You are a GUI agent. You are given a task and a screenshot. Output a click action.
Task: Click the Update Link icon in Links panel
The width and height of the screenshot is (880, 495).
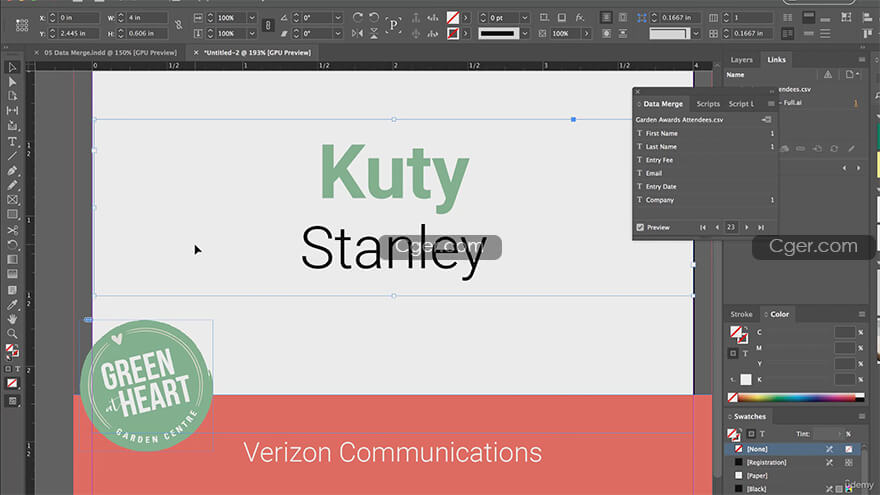[834, 149]
